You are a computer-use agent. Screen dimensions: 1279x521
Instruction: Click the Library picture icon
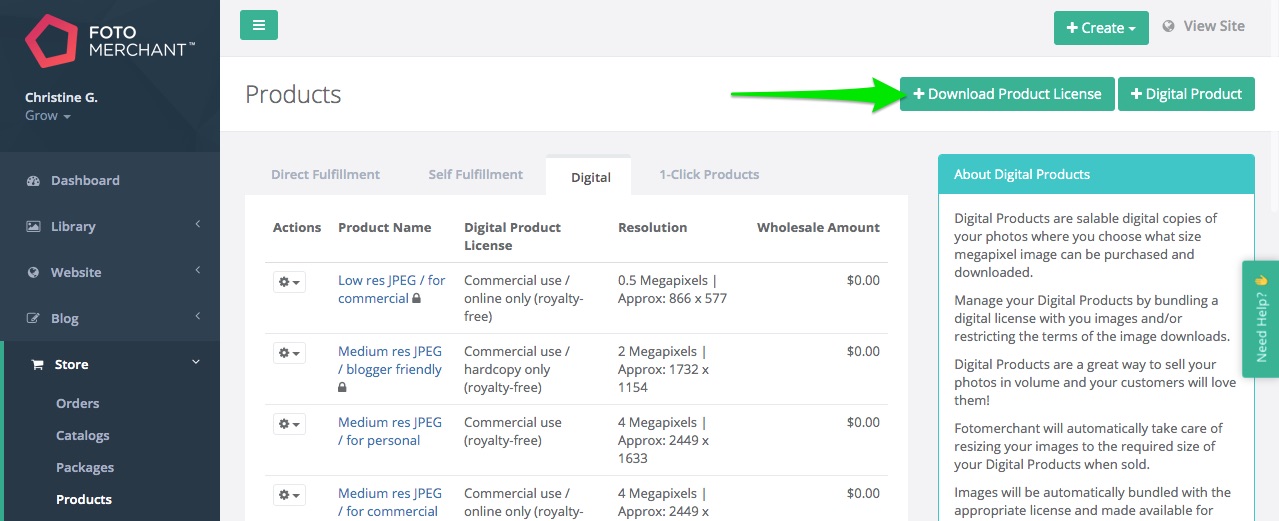click(x=33, y=227)
